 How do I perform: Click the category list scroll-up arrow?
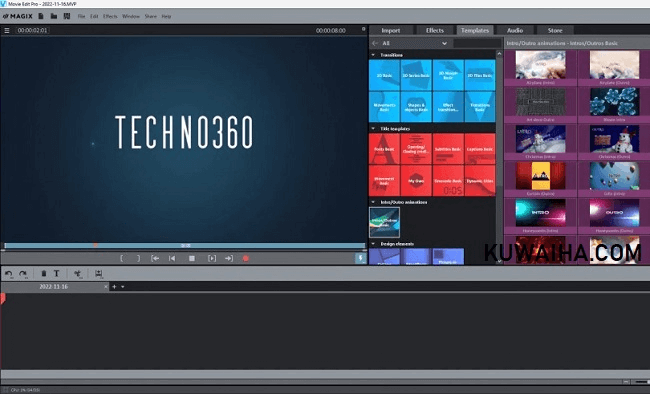(x=499, y=54)
